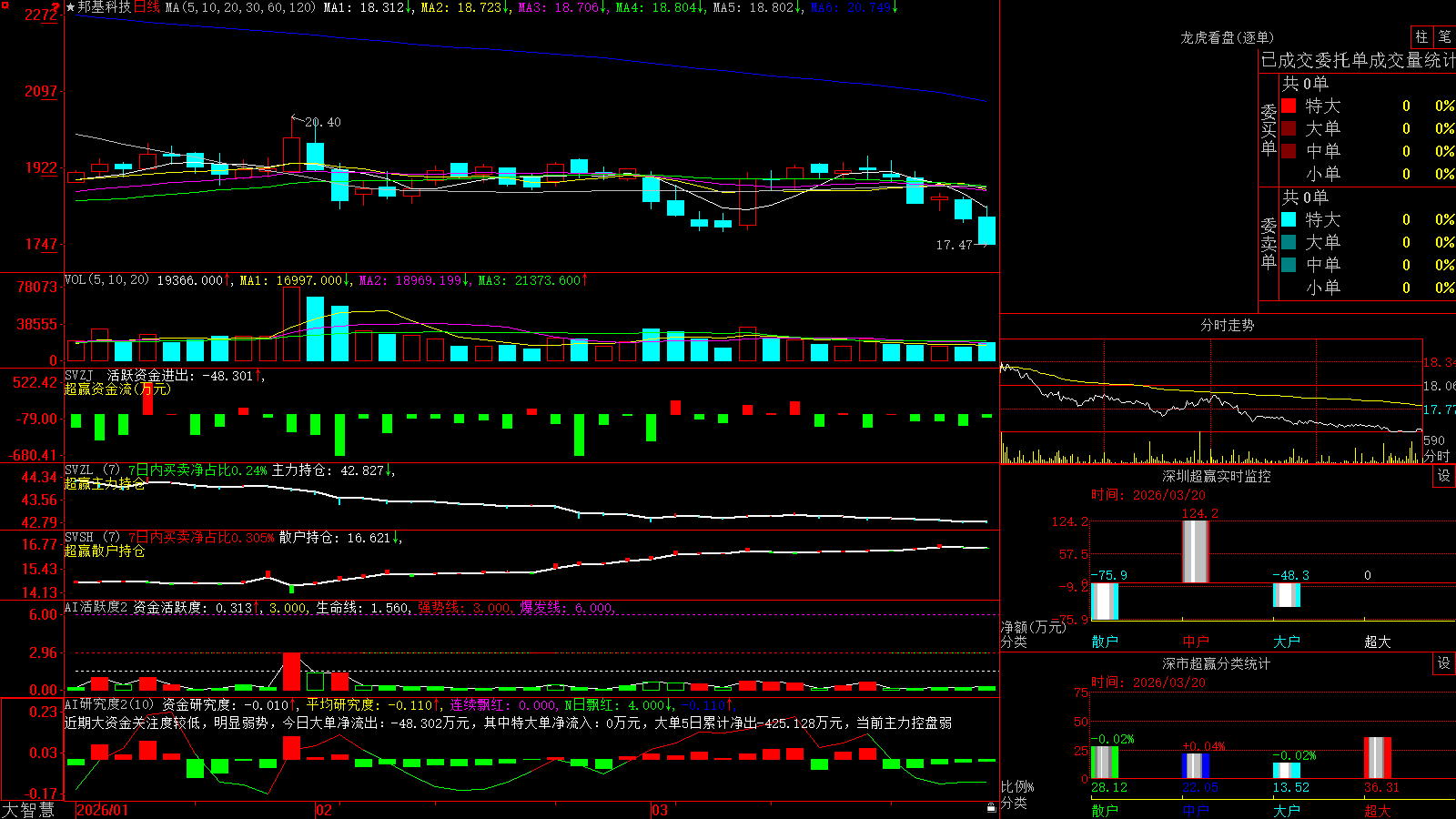Image resolution: width=1456 pixels, height=819 pixels.
Task: Click the 20.40 high price annotation
Action: tap(322, 122)
